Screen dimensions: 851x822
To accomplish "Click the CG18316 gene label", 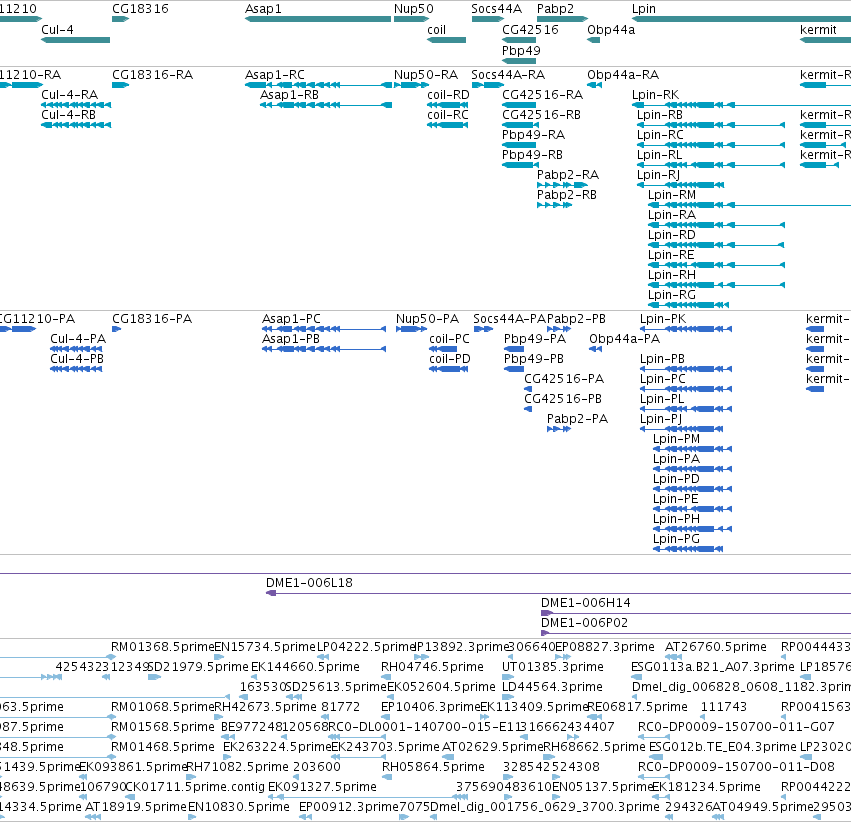I will point(140,9).
